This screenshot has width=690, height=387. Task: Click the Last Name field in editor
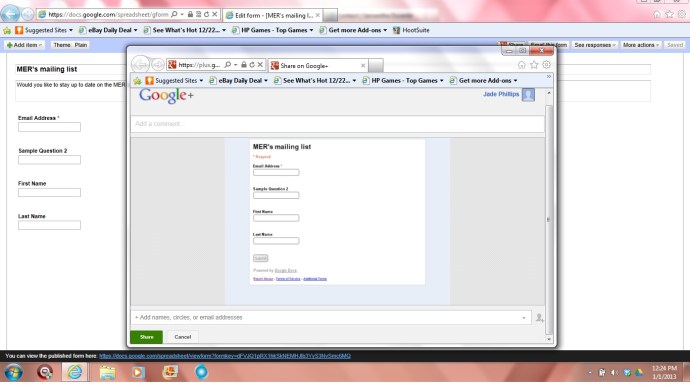click(x=49, y=225)
